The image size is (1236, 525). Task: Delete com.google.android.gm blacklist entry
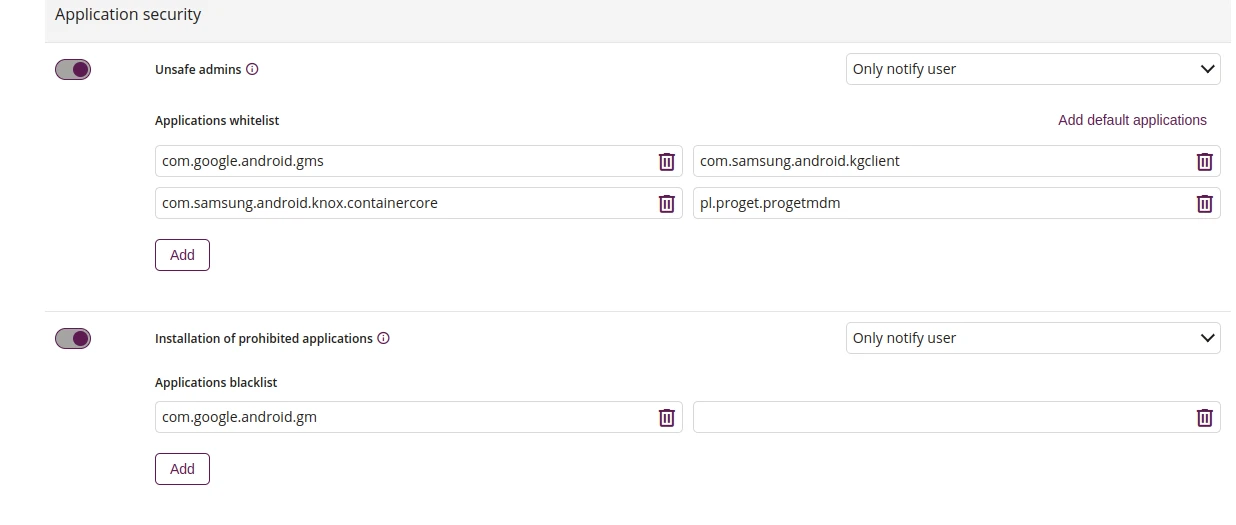667,417
